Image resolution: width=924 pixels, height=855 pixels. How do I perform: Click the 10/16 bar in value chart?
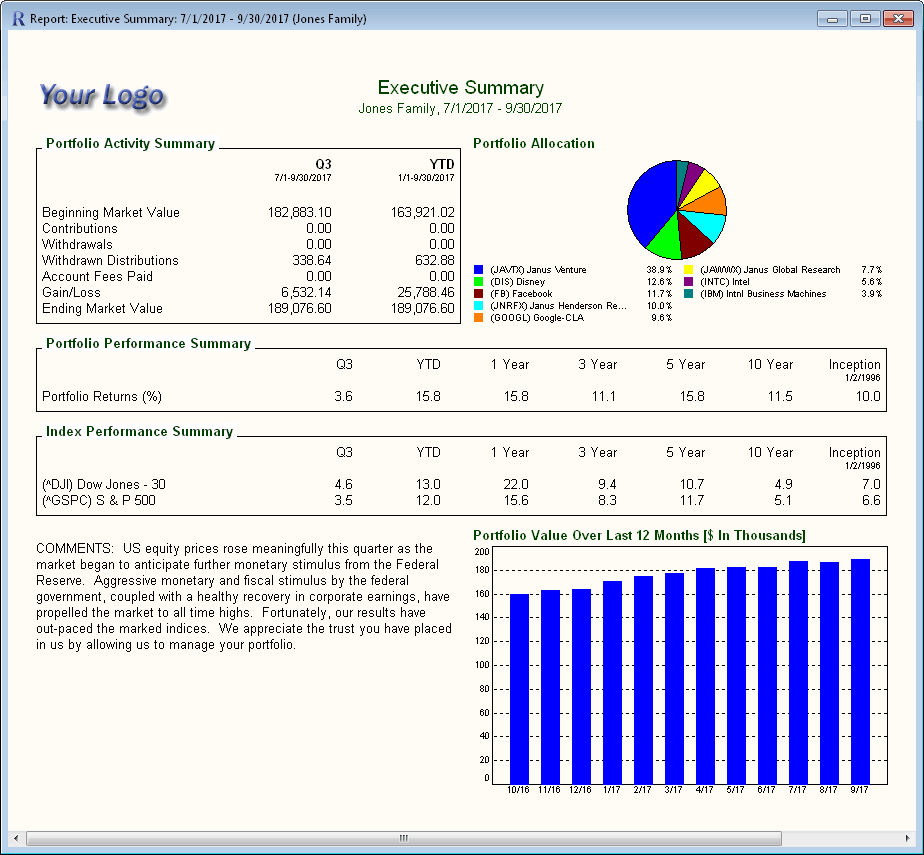[519, 689]
